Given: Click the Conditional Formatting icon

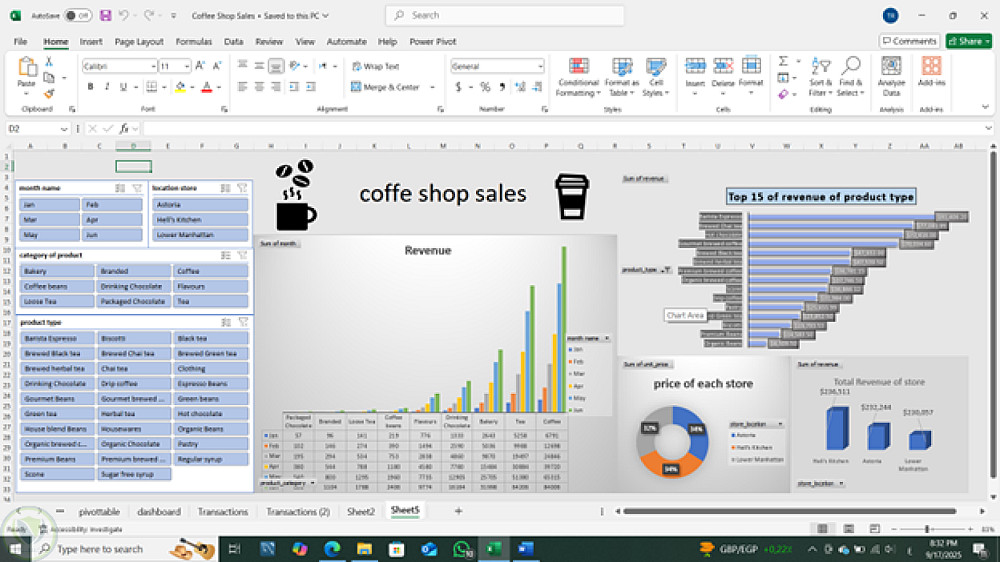Looking at the screenshot, I should [578, 68].
